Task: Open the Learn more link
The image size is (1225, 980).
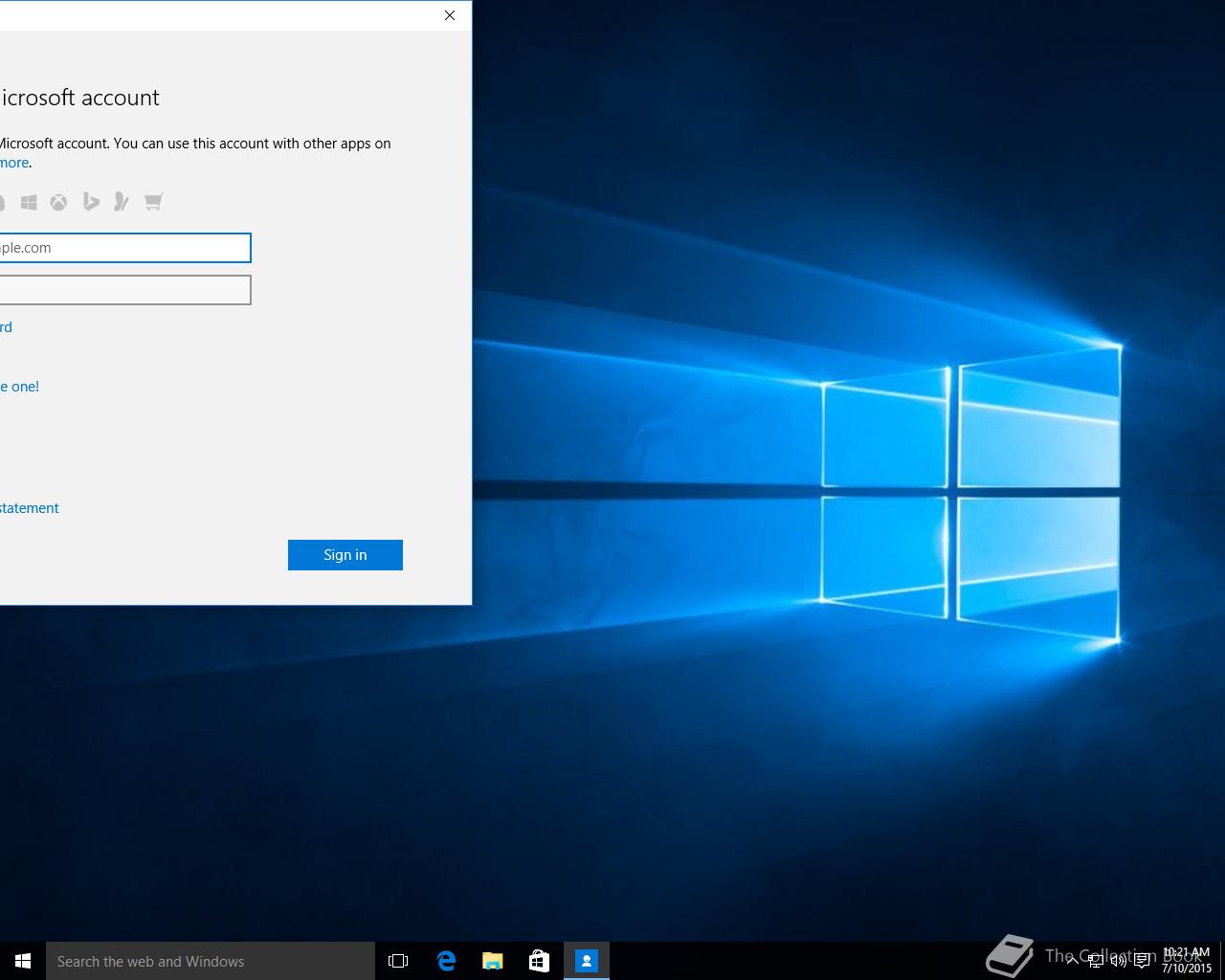Action: 14,163
